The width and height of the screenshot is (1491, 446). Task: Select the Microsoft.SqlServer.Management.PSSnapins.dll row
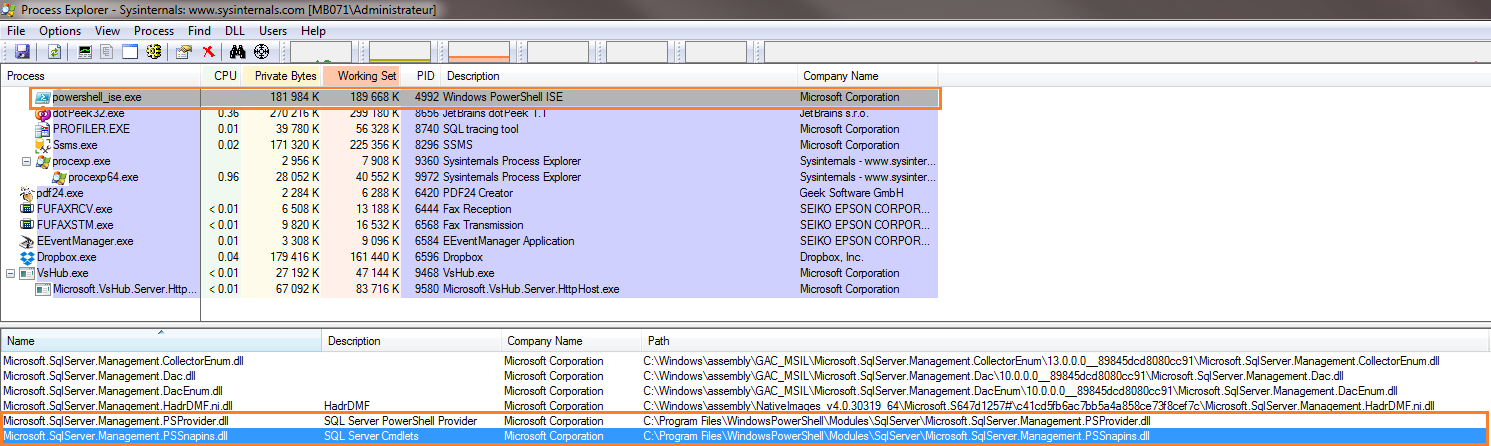tap(745, 436)
